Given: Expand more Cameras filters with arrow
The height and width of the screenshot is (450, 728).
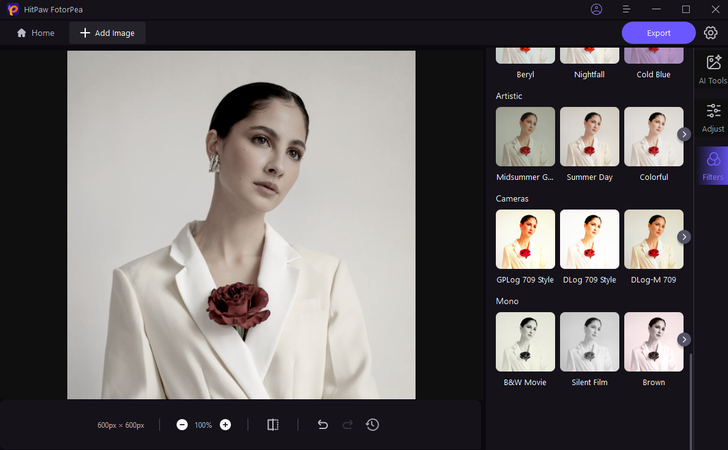Looking at the screenshot, I should [684, 237].
